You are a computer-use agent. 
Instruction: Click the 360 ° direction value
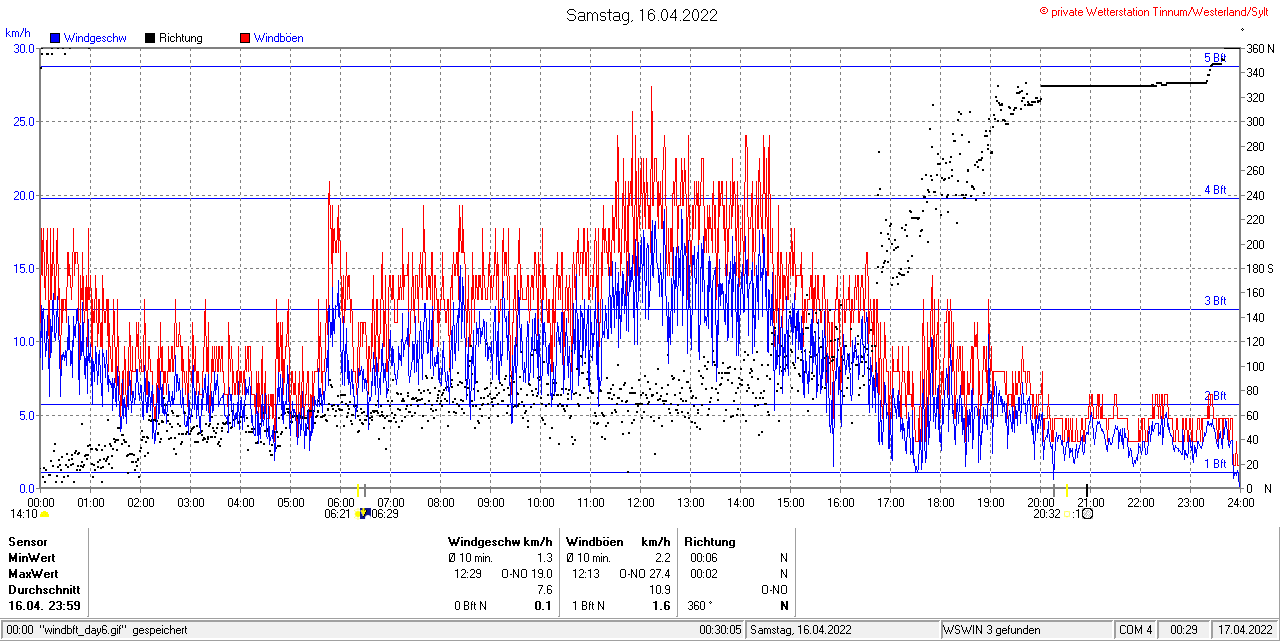pyautogui.click(x=701, y=606)
